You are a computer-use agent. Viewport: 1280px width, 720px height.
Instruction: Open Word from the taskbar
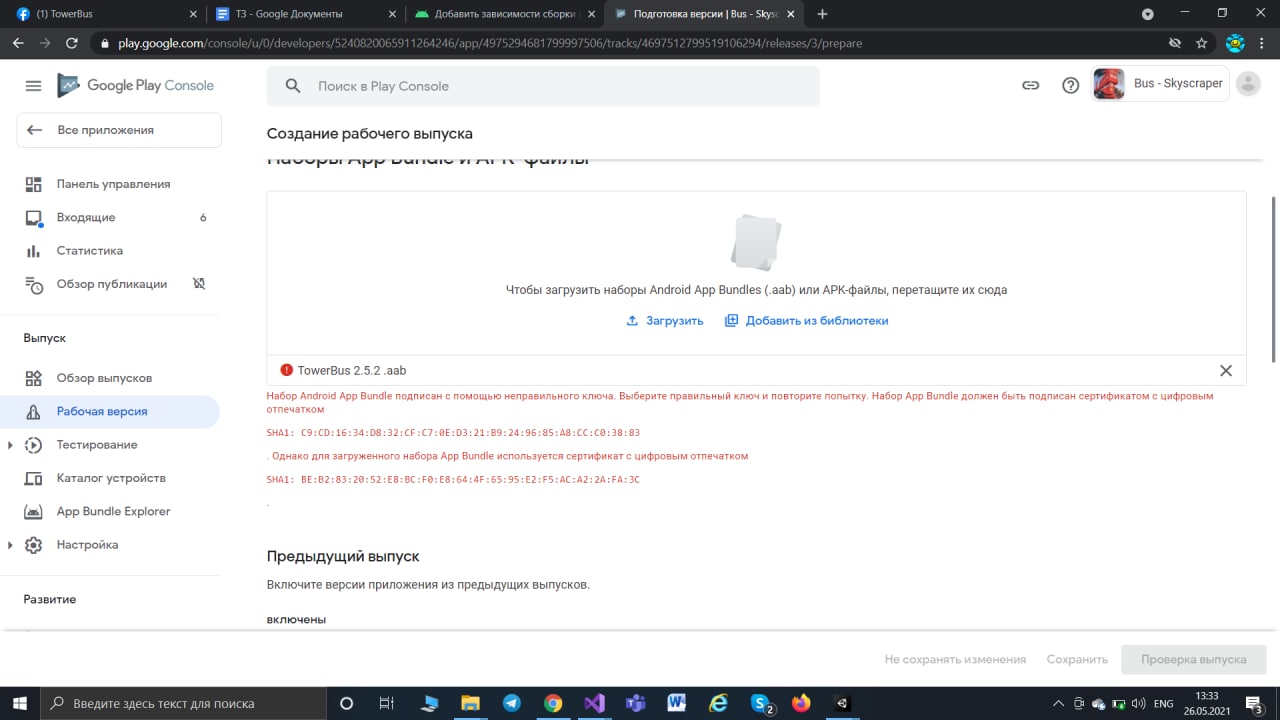(677, 703)
